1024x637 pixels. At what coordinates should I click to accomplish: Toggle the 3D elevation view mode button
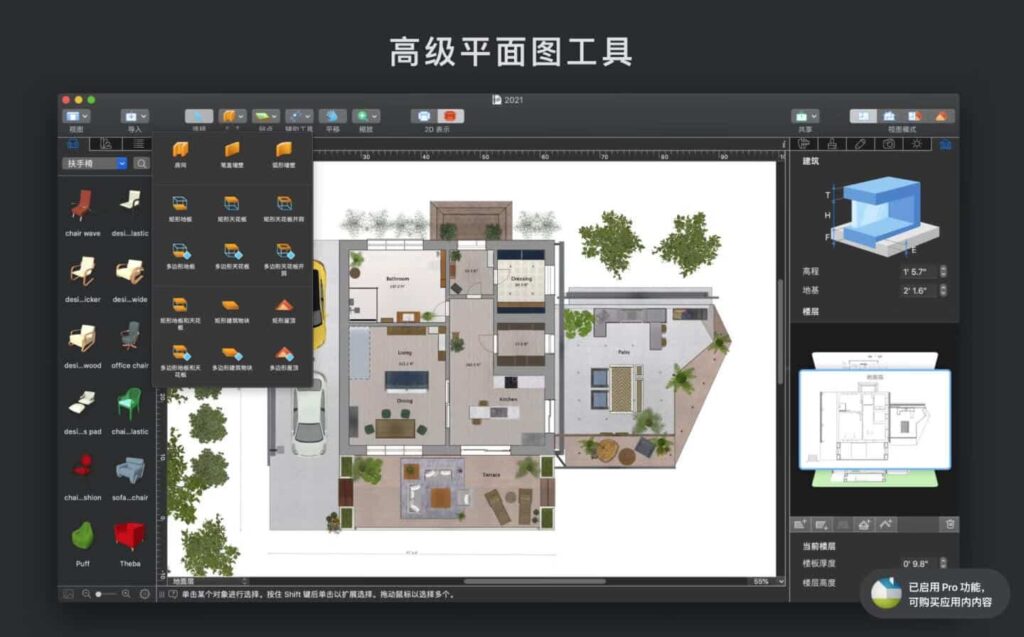[x=888, y=115]
